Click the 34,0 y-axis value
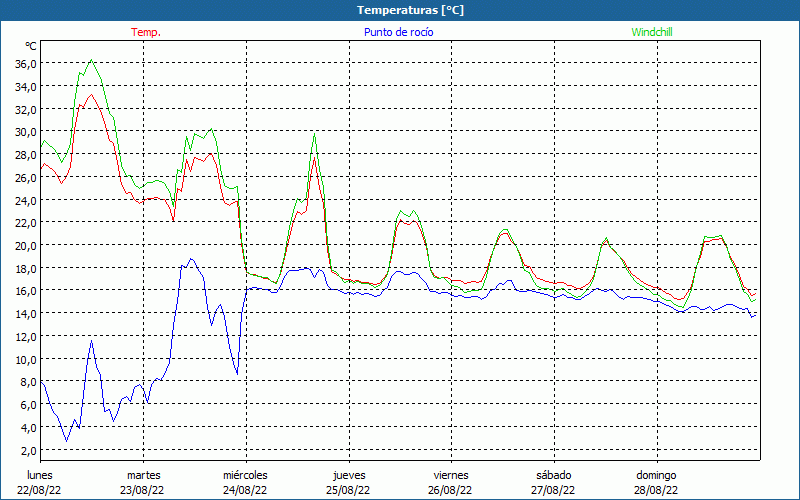Image resolution: width=800 pixels, height=500 pixels. (26, 87)
